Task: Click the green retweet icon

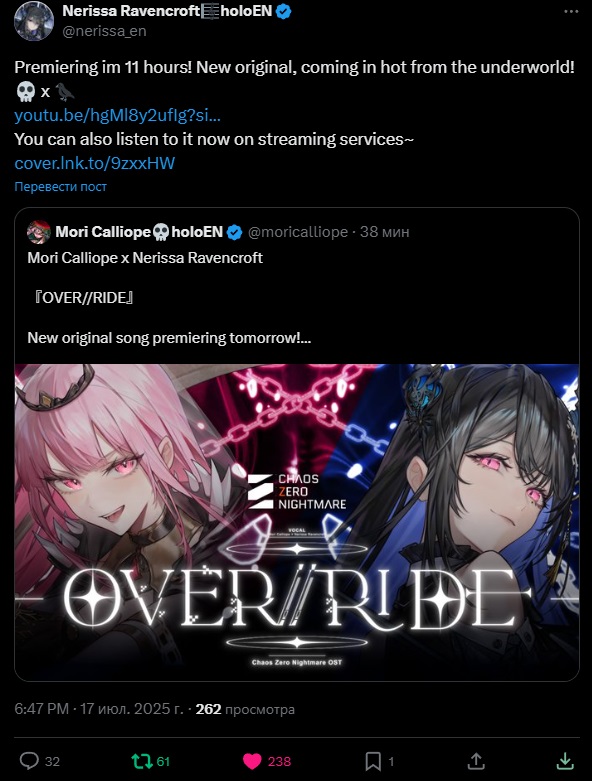Action: [x=142, y=761]
